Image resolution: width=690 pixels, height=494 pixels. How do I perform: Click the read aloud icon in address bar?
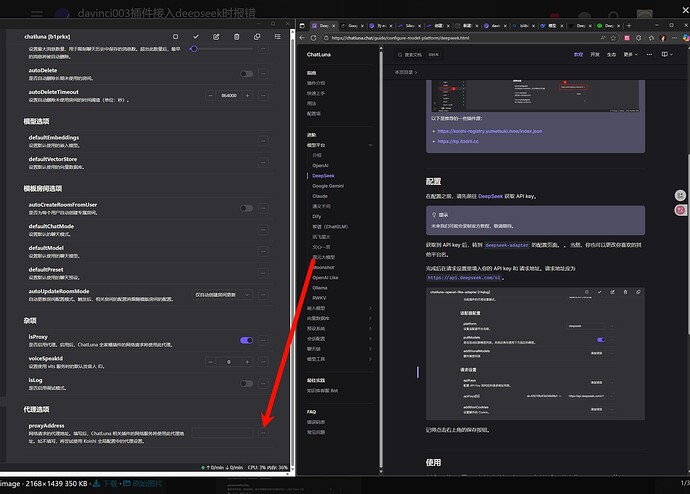click(603, 38)
